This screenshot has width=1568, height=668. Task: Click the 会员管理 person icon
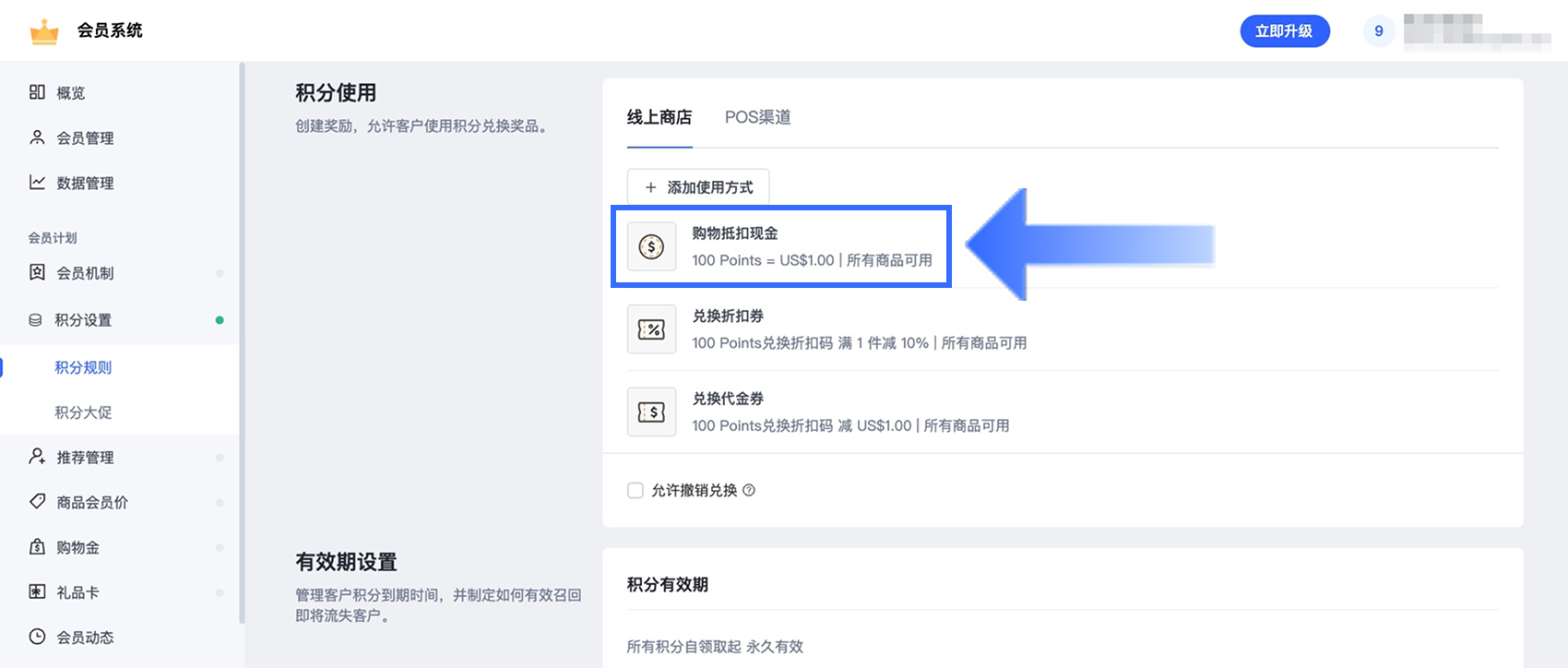tap(37, 137)
